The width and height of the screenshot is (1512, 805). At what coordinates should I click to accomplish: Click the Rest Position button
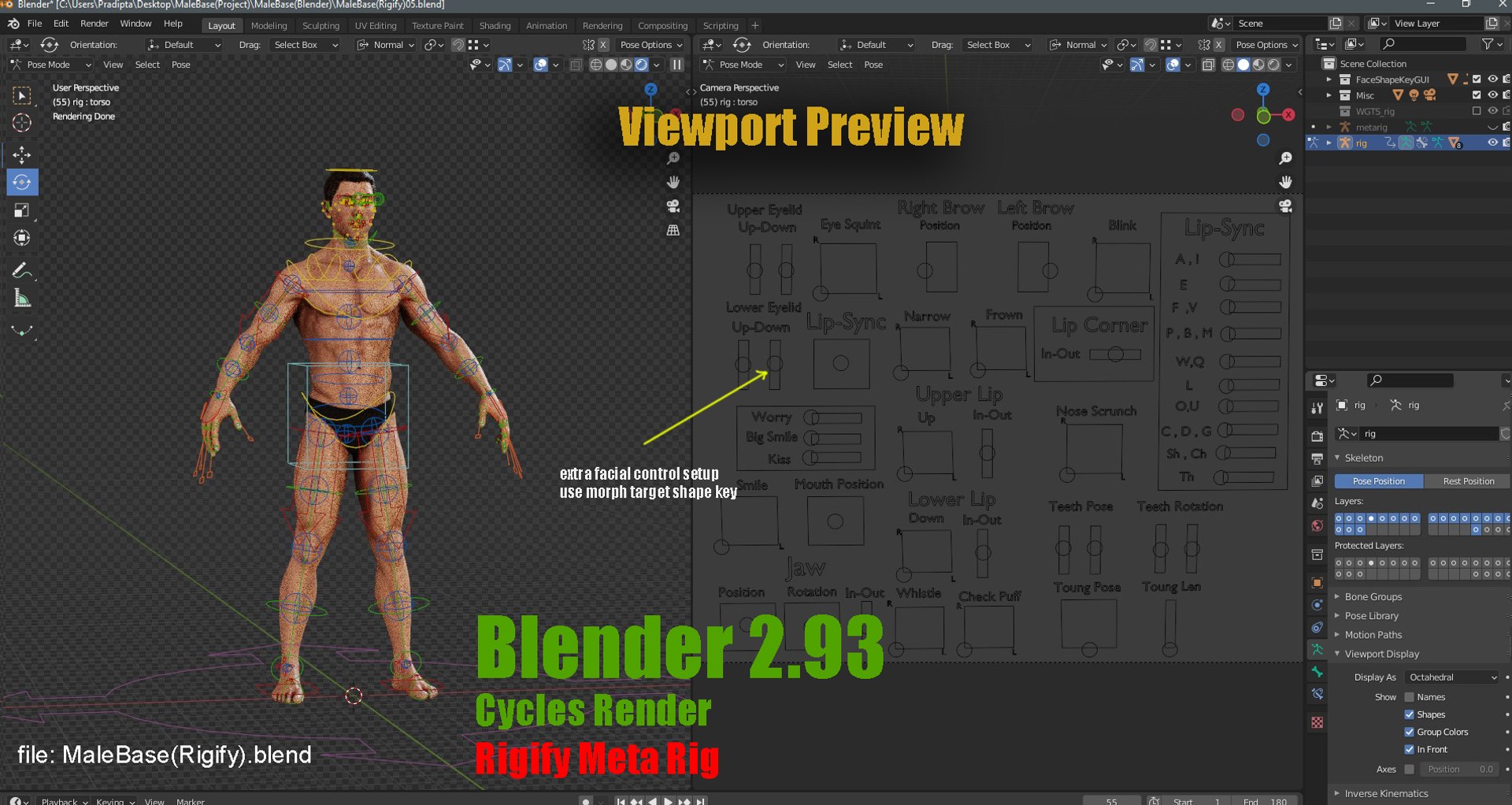(x=1468, y=480)
